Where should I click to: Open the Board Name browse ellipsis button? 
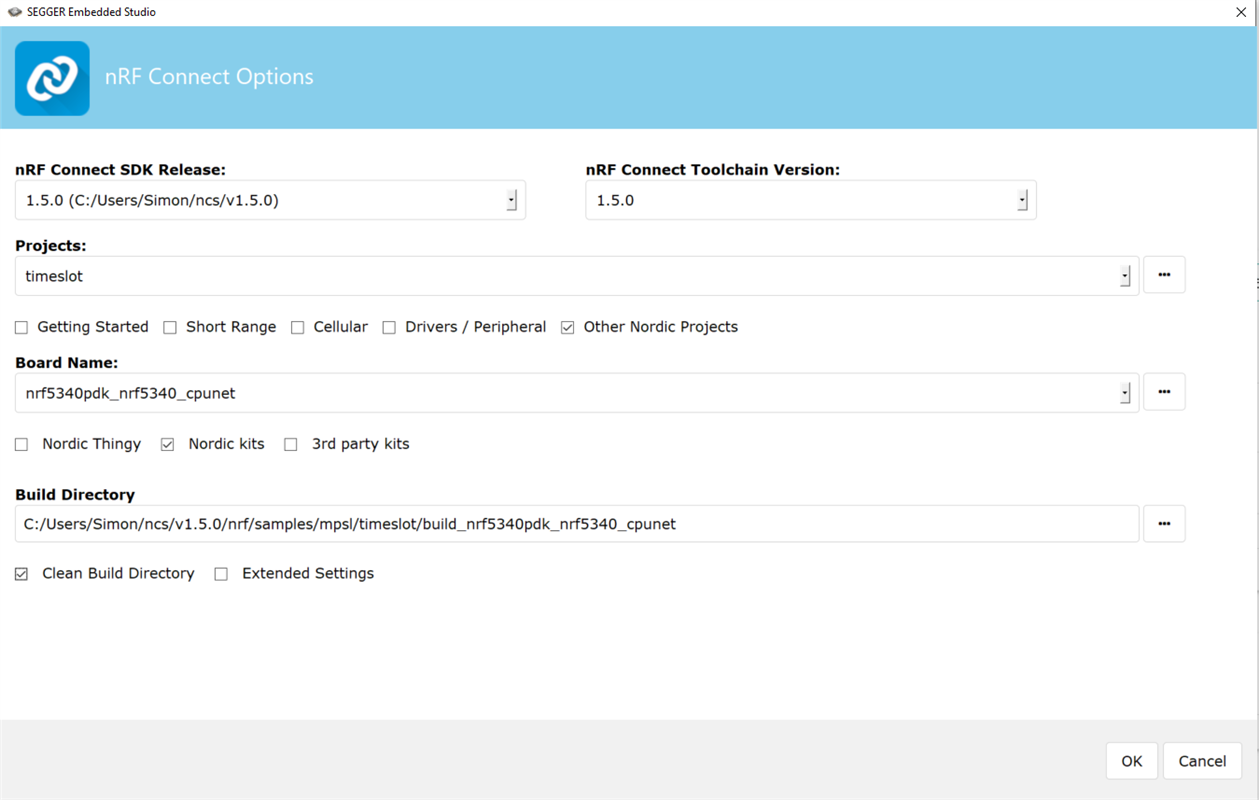click(x=1163, y=391)
